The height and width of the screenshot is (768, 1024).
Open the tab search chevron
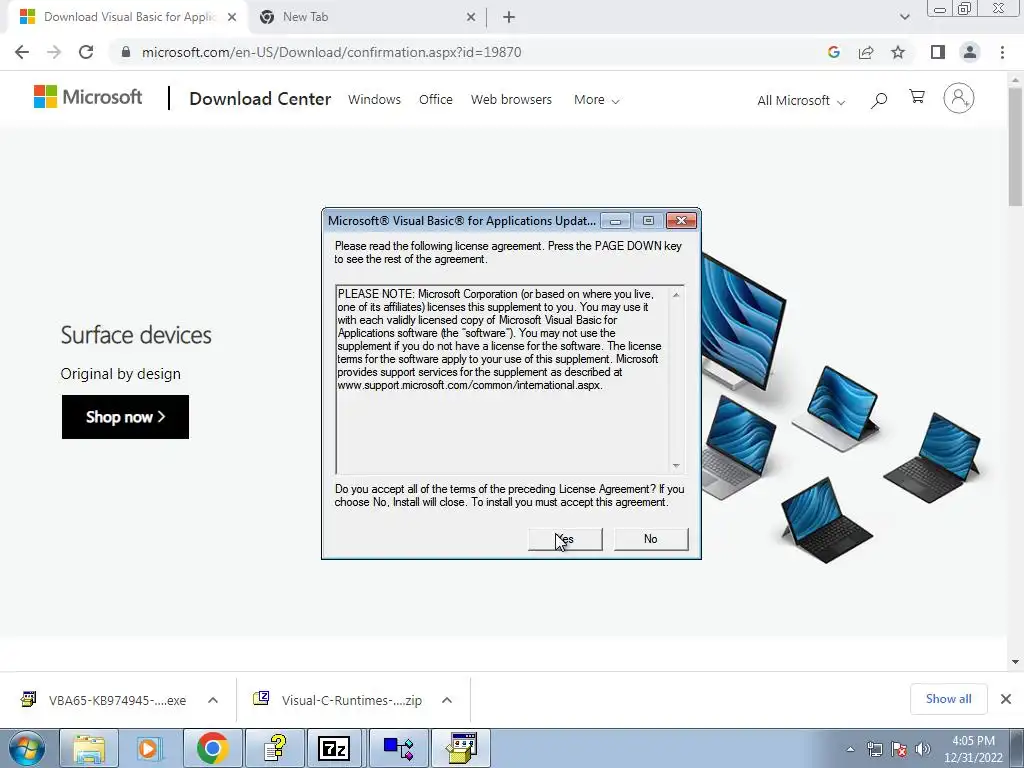904,17
